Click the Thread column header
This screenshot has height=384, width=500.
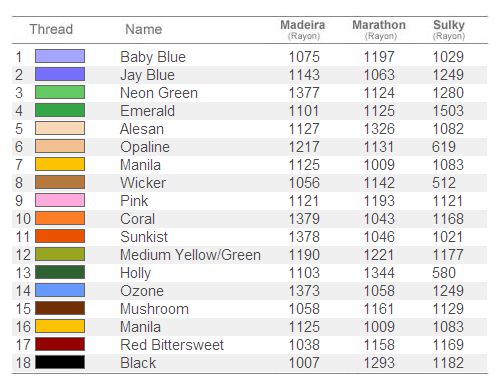tap(51, 29)
